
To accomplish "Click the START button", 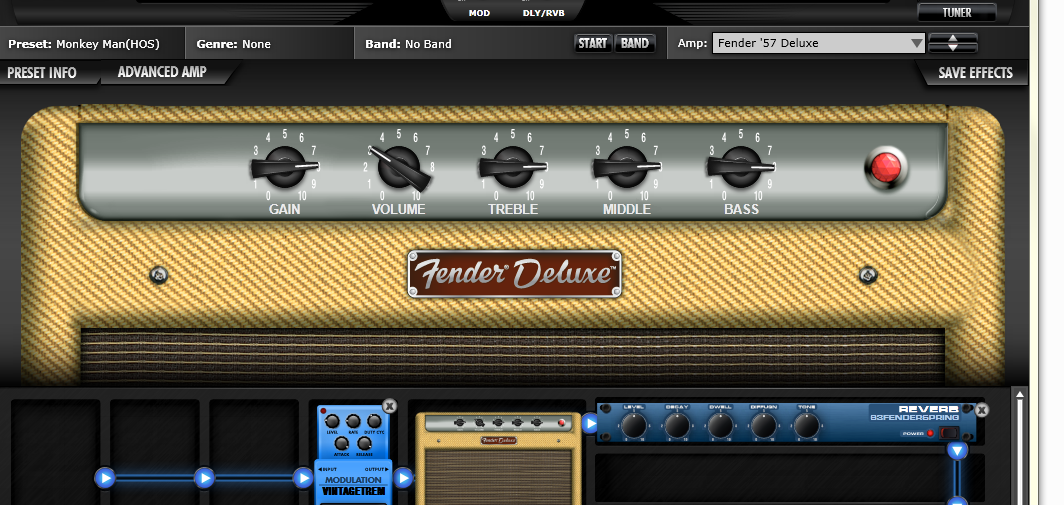I will [592, 43].
